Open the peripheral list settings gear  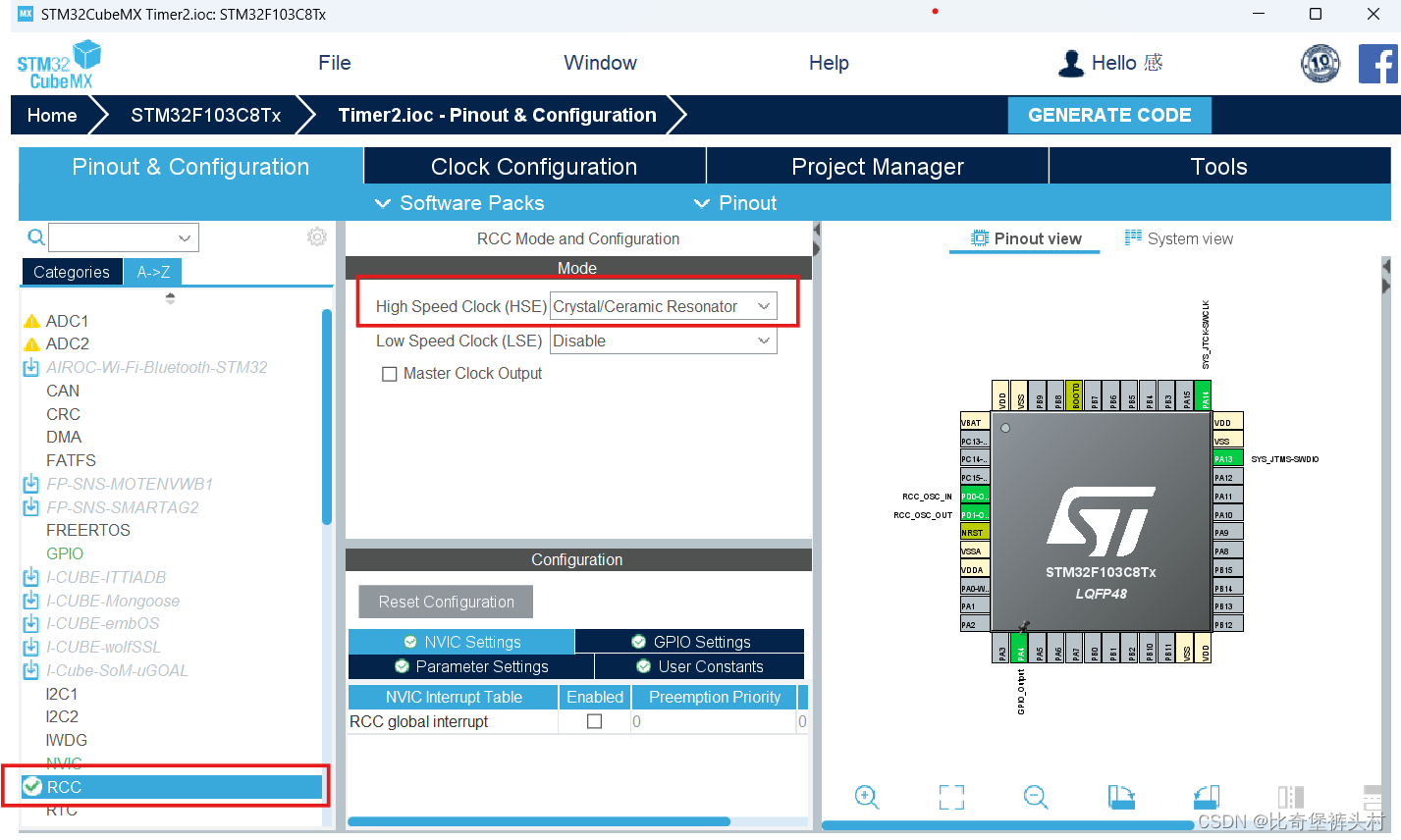[316, 236]
